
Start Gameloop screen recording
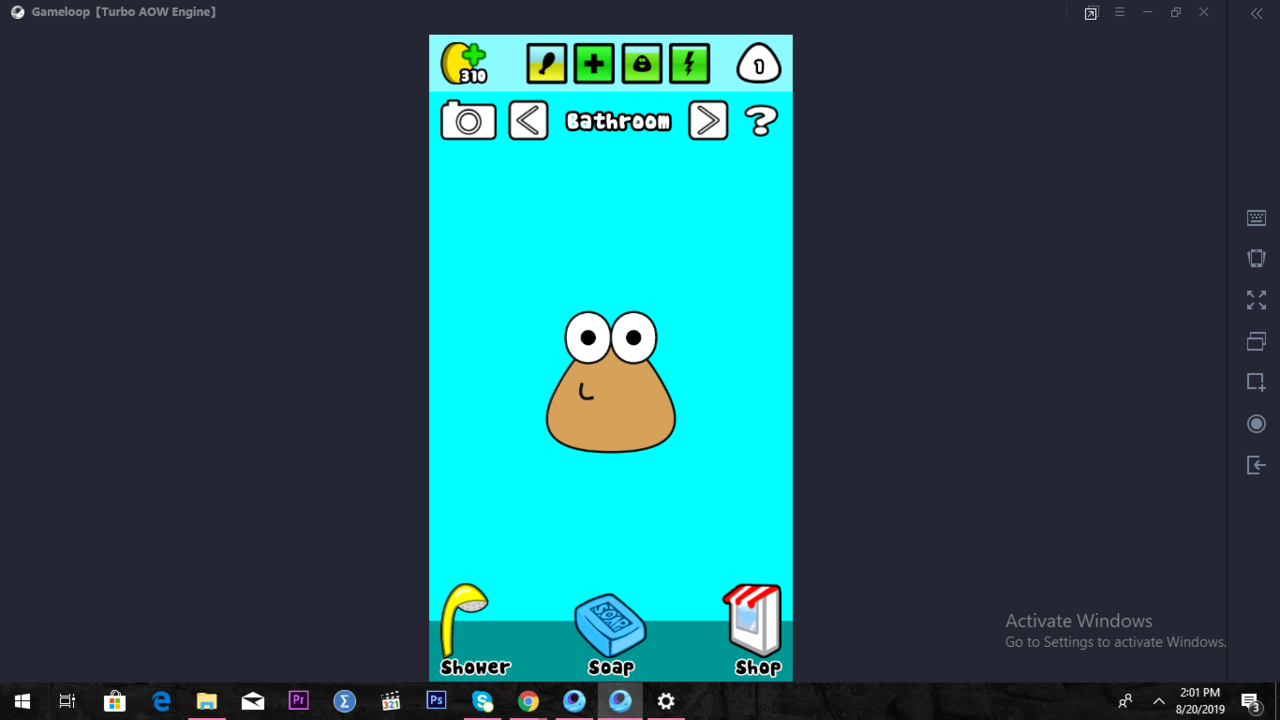click(x=1257, y=424)
